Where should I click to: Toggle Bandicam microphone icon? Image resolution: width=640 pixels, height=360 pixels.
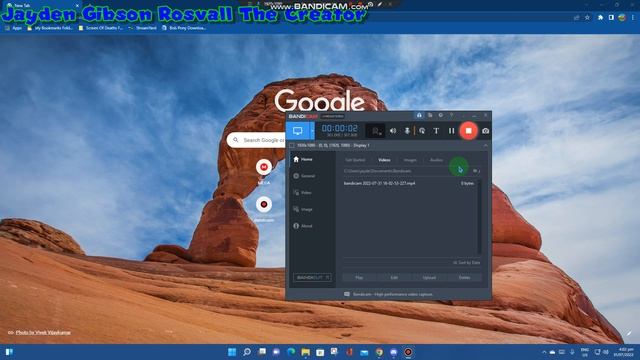(407, 131)
